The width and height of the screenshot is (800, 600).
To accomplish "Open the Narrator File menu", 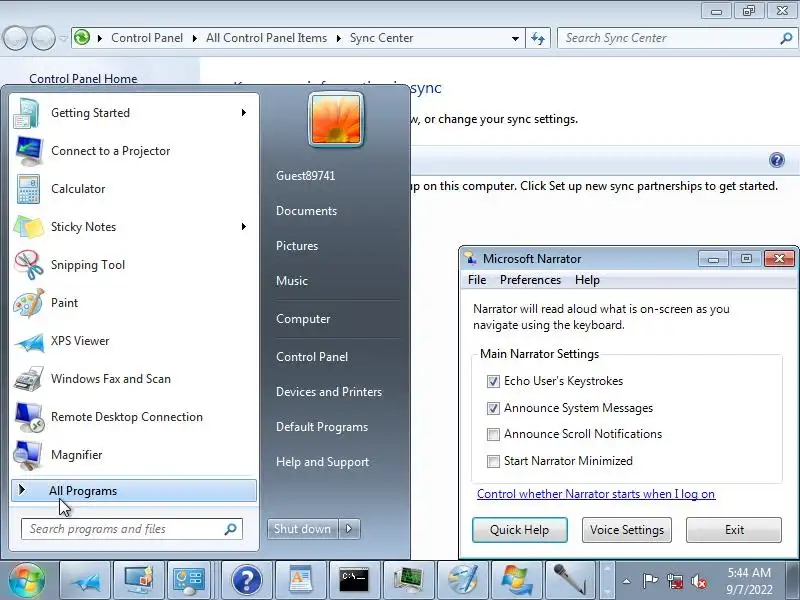I will (477, 280).
